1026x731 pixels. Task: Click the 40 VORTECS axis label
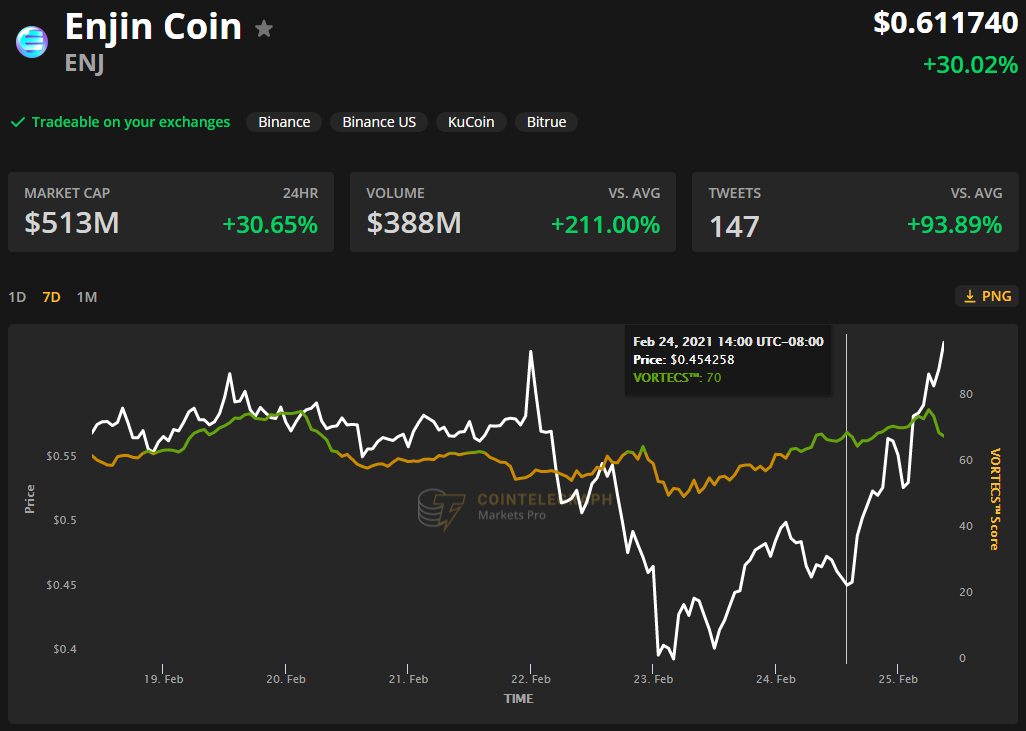point(966,526)
